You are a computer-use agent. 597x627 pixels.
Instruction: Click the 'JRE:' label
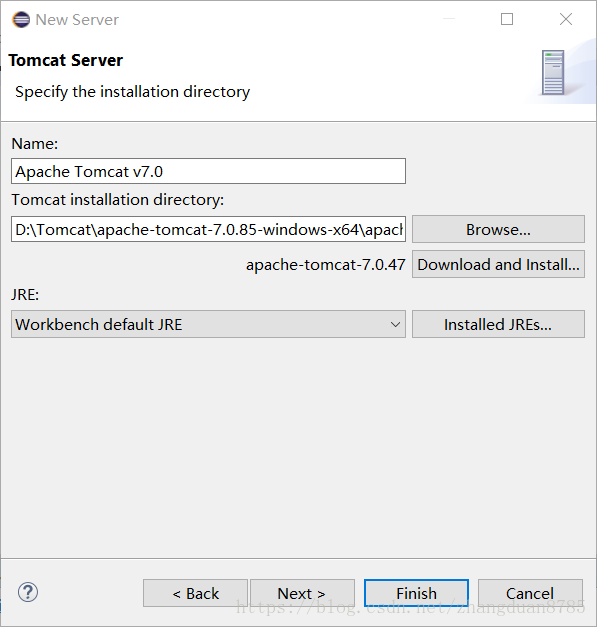click(25, 295)
